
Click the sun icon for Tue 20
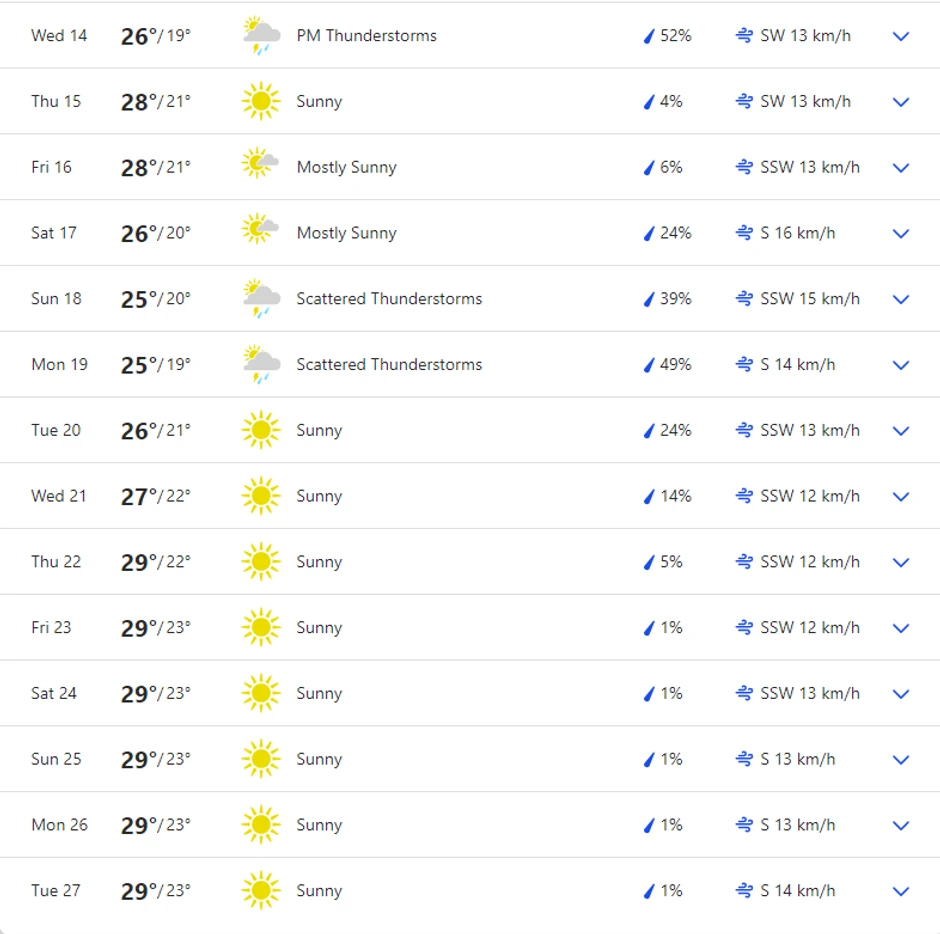pyautogui.click(x=261, y=431)
